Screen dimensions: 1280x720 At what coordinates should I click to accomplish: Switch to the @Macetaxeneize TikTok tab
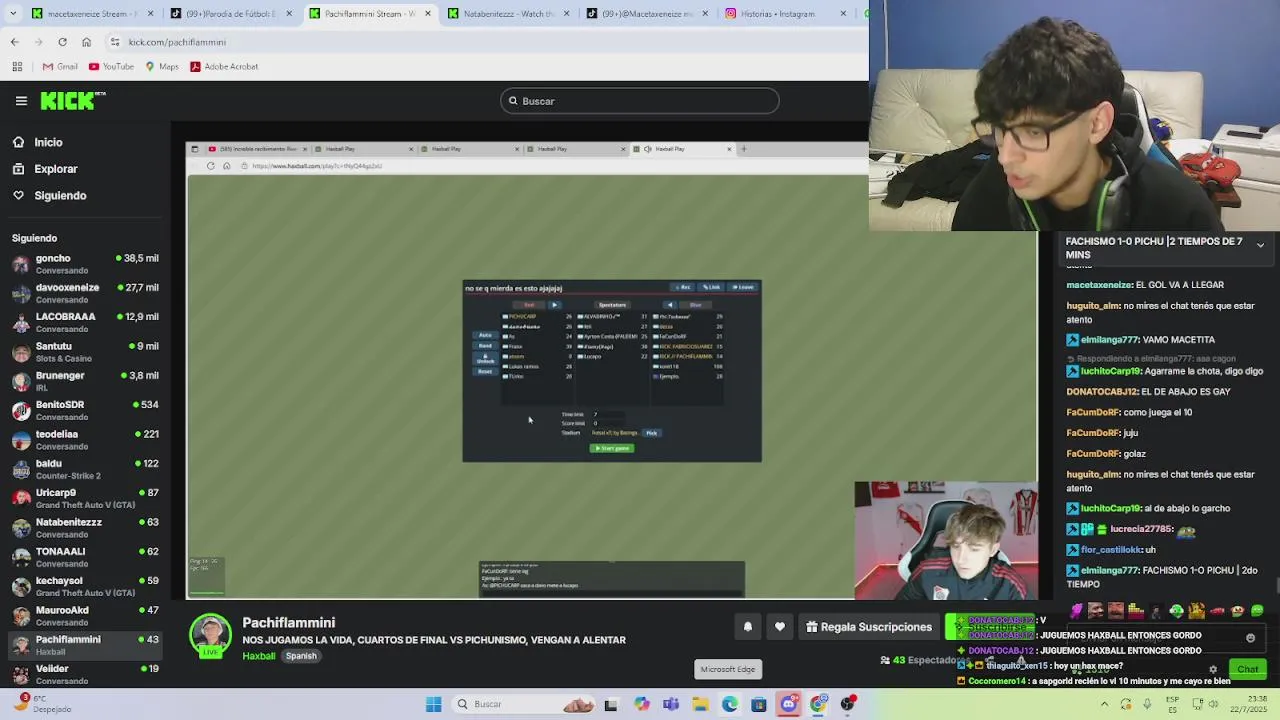pyautogui.click(x=647, y=14)
